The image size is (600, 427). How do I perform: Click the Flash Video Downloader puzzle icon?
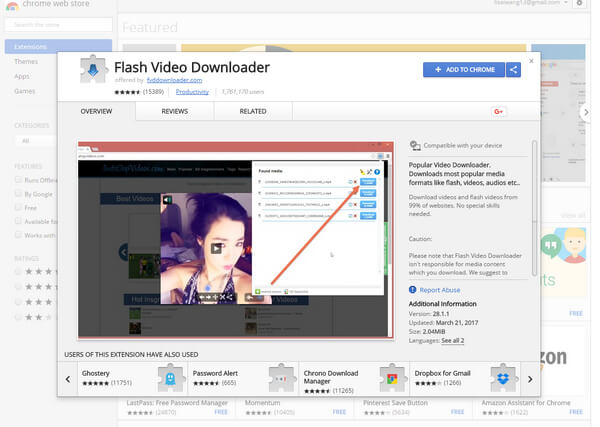click(93, 70)
